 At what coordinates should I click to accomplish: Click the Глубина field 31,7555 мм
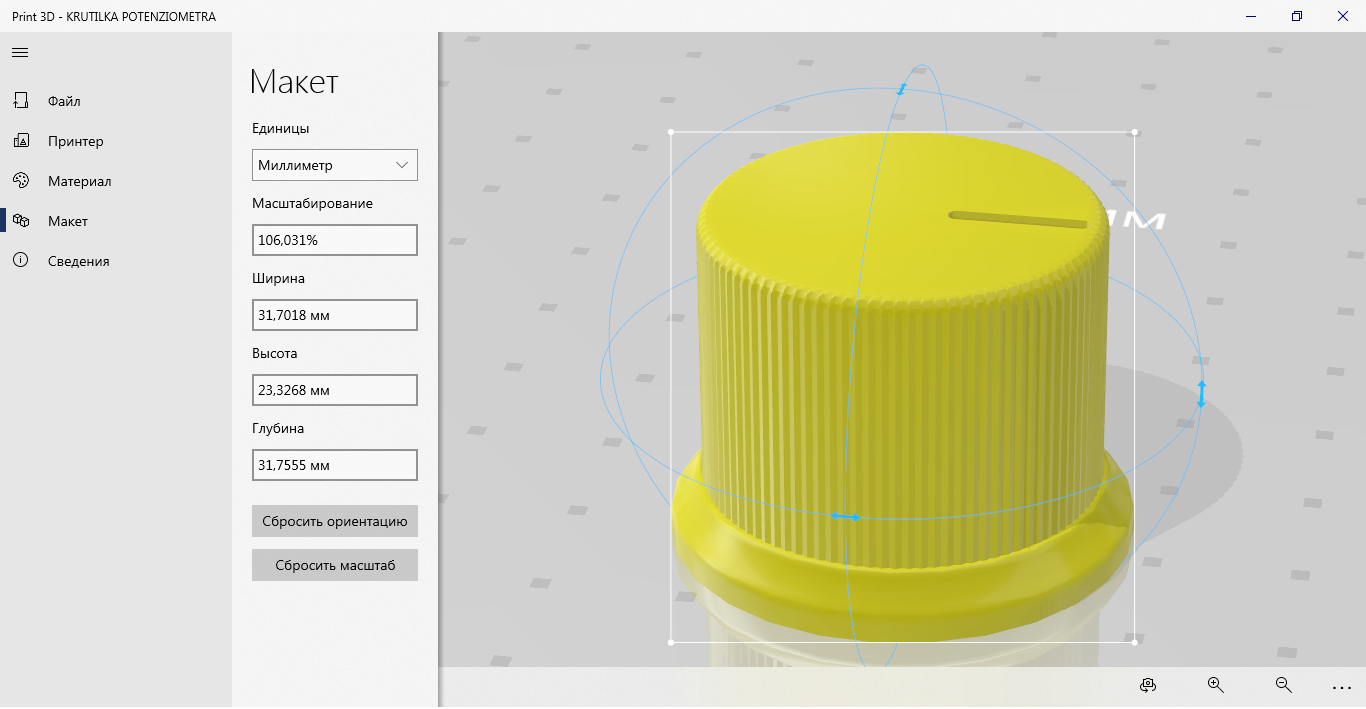click(335, 465)
